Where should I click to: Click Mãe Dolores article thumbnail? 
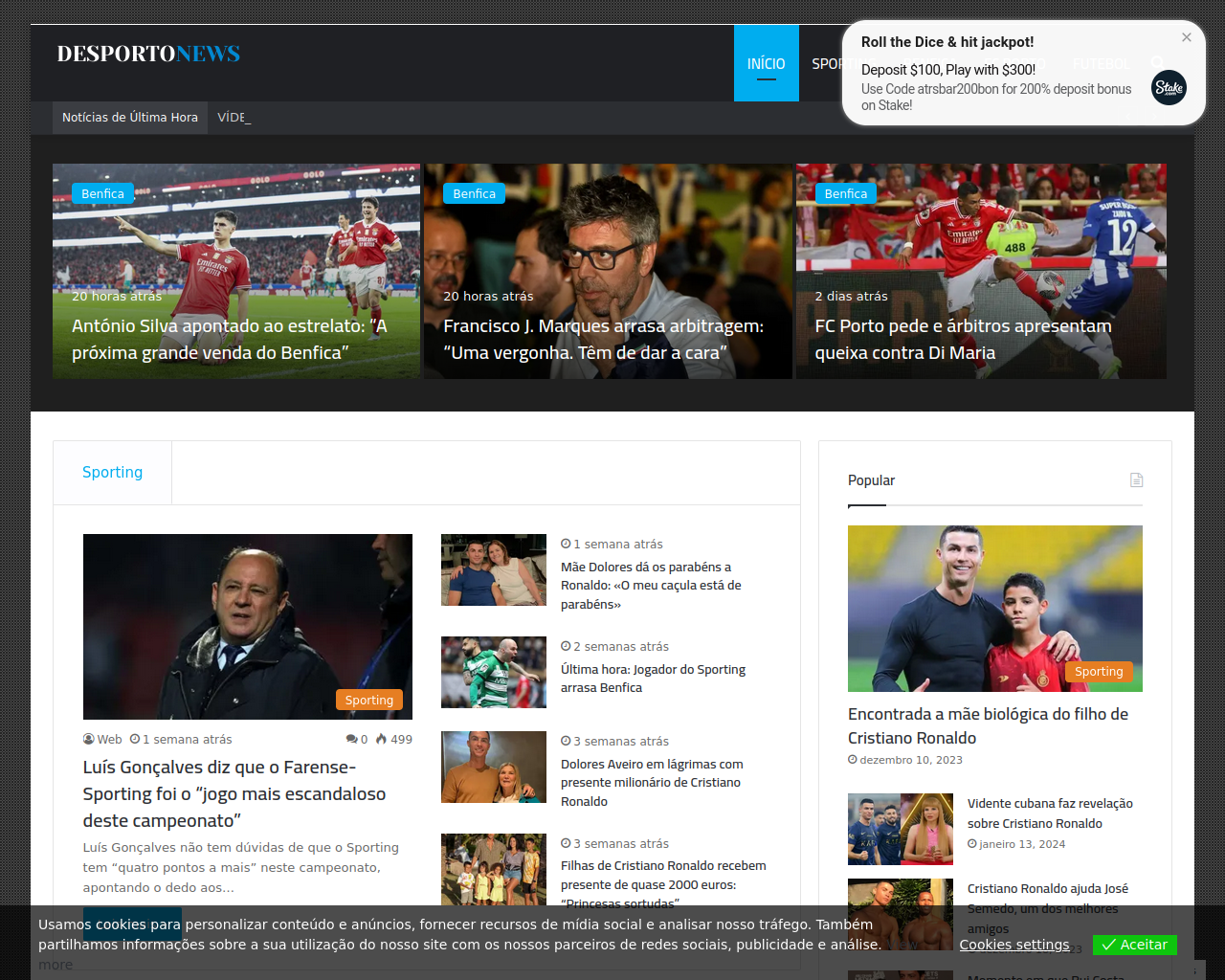coord(494,570)
